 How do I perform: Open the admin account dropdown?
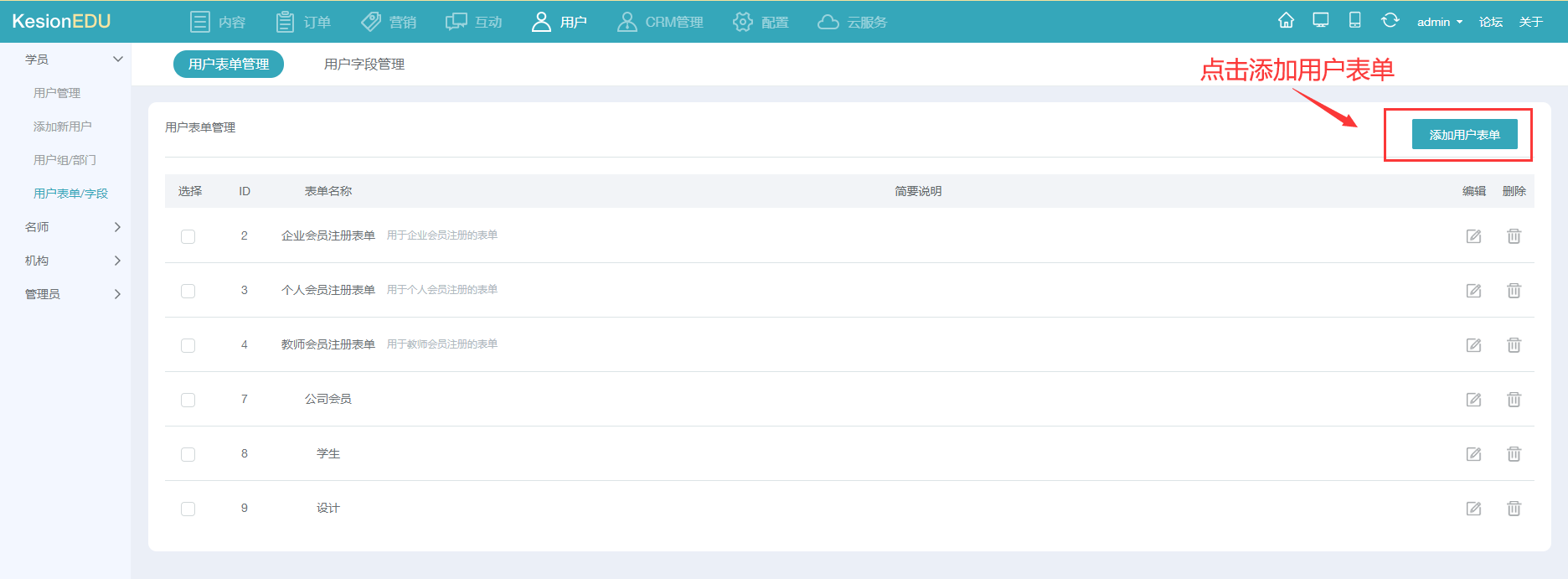click(x=1439, y=22)
